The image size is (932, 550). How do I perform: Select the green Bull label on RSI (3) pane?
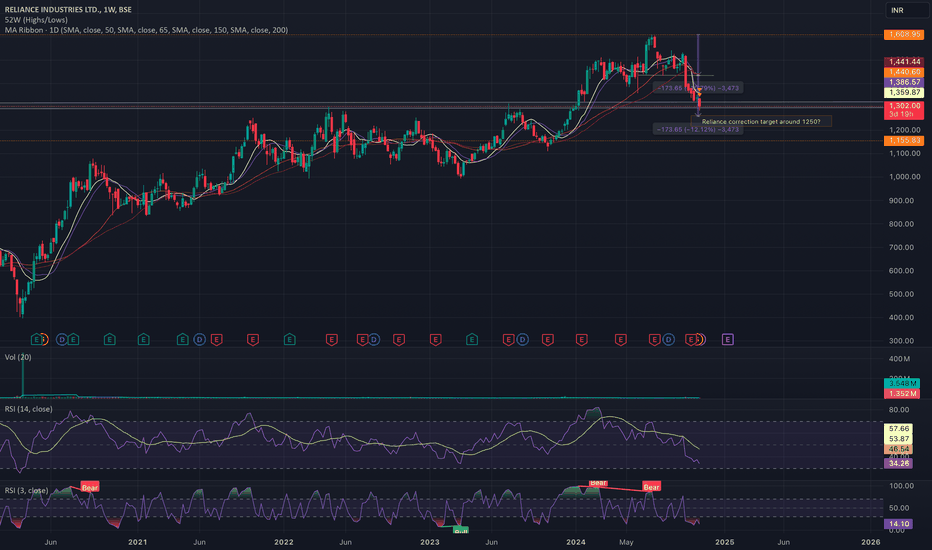(x=461, y=530)
